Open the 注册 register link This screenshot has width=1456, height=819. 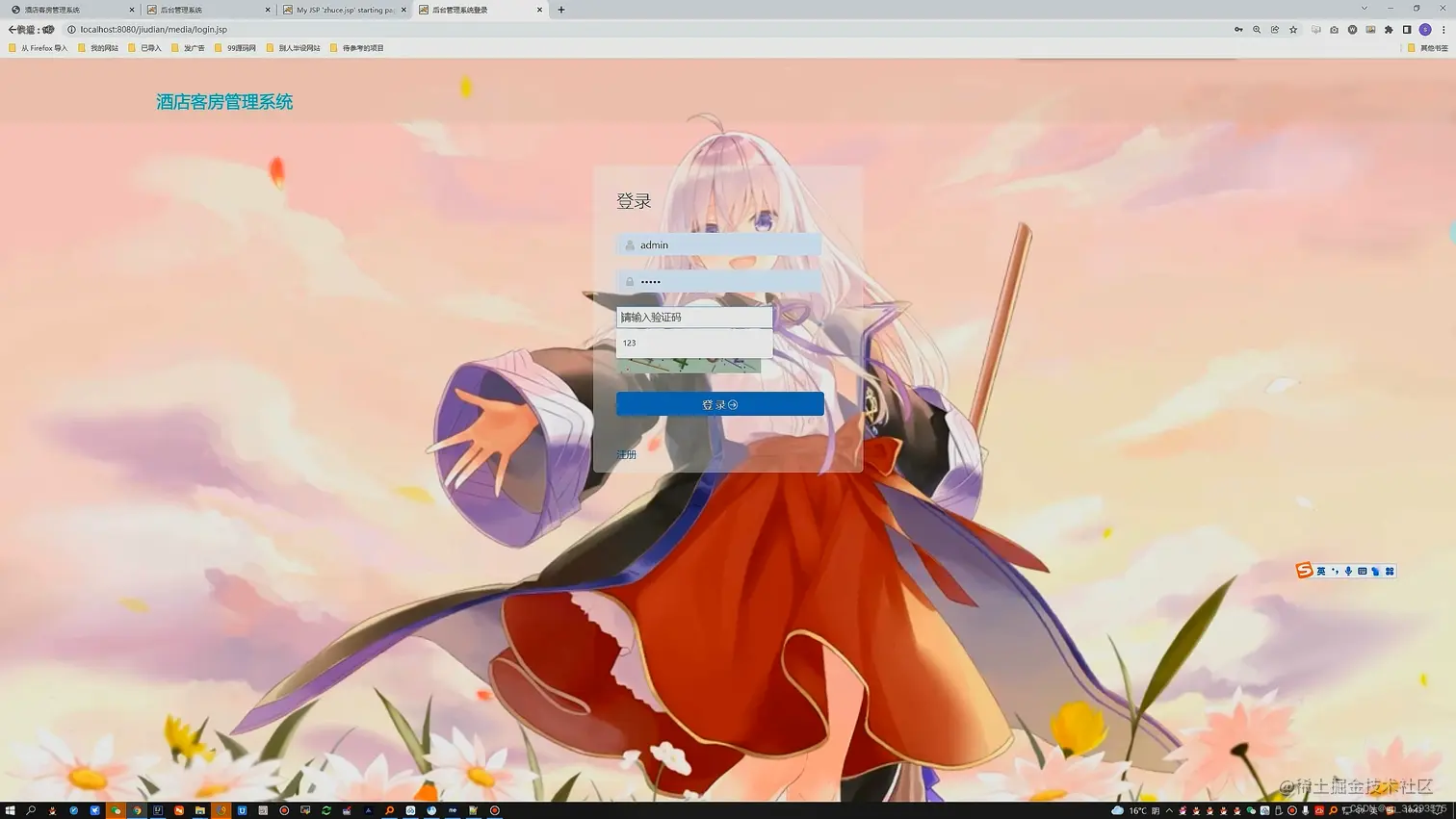[x=626, y=454]
